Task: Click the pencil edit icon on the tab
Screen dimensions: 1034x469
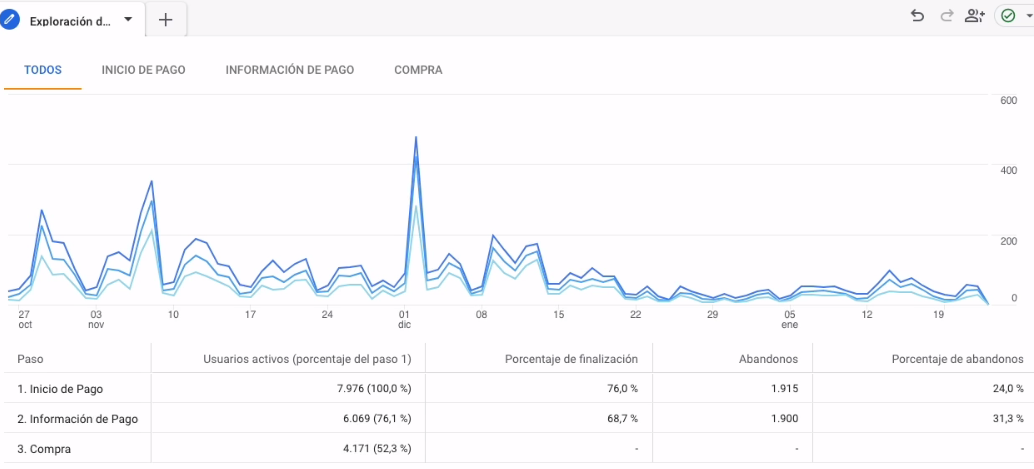Action: pos(11,20)
